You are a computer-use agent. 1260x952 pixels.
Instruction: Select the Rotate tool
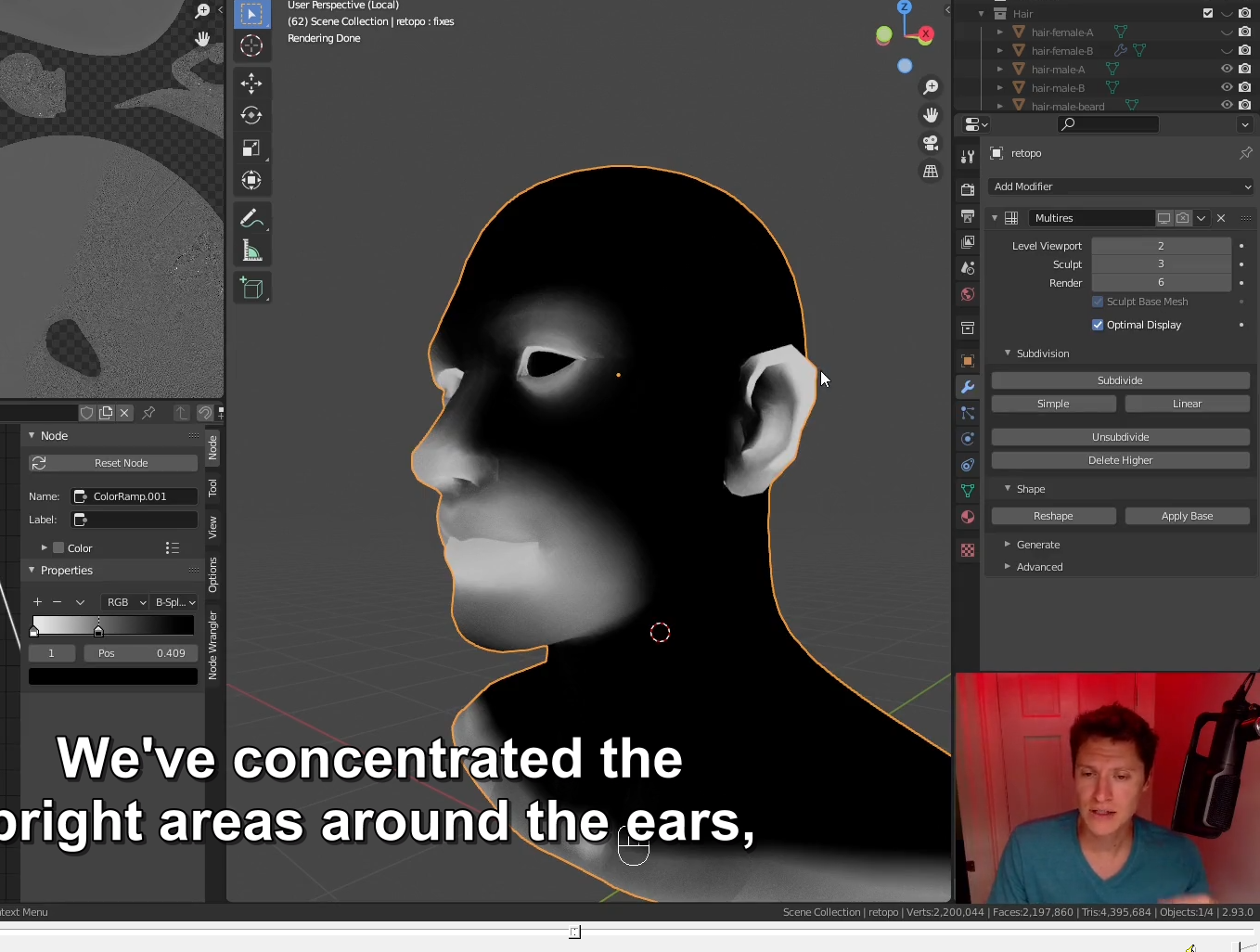[x=251, y=115]
